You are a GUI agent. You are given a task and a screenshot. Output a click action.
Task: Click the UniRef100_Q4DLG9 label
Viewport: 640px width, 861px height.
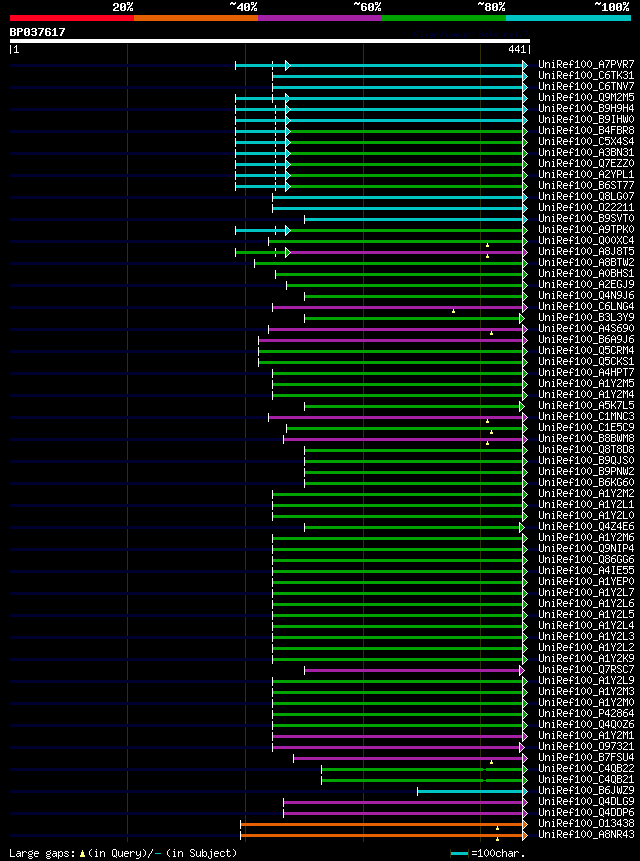(x=586, y=801)
